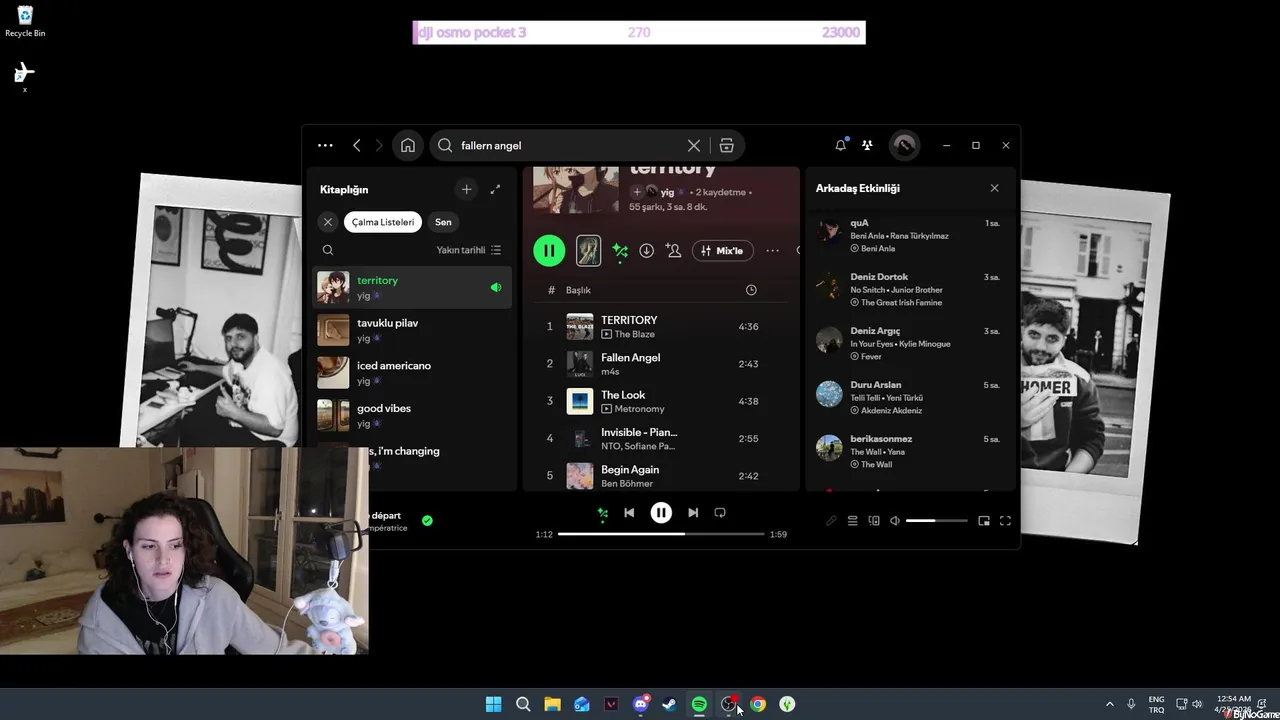This screenshot has width=1280, height=720.
Task: Open more options dots for playlist
Action: tap(772, 251)
